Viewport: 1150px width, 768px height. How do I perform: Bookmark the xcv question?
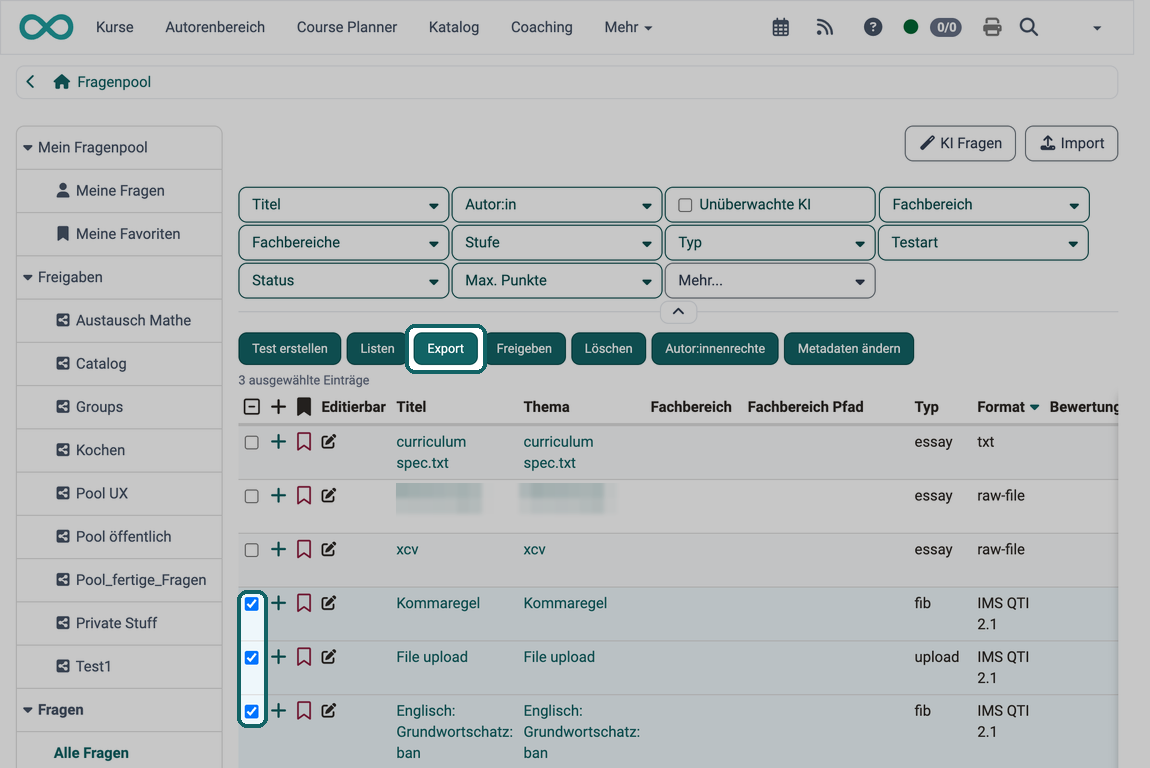[304, 549]
